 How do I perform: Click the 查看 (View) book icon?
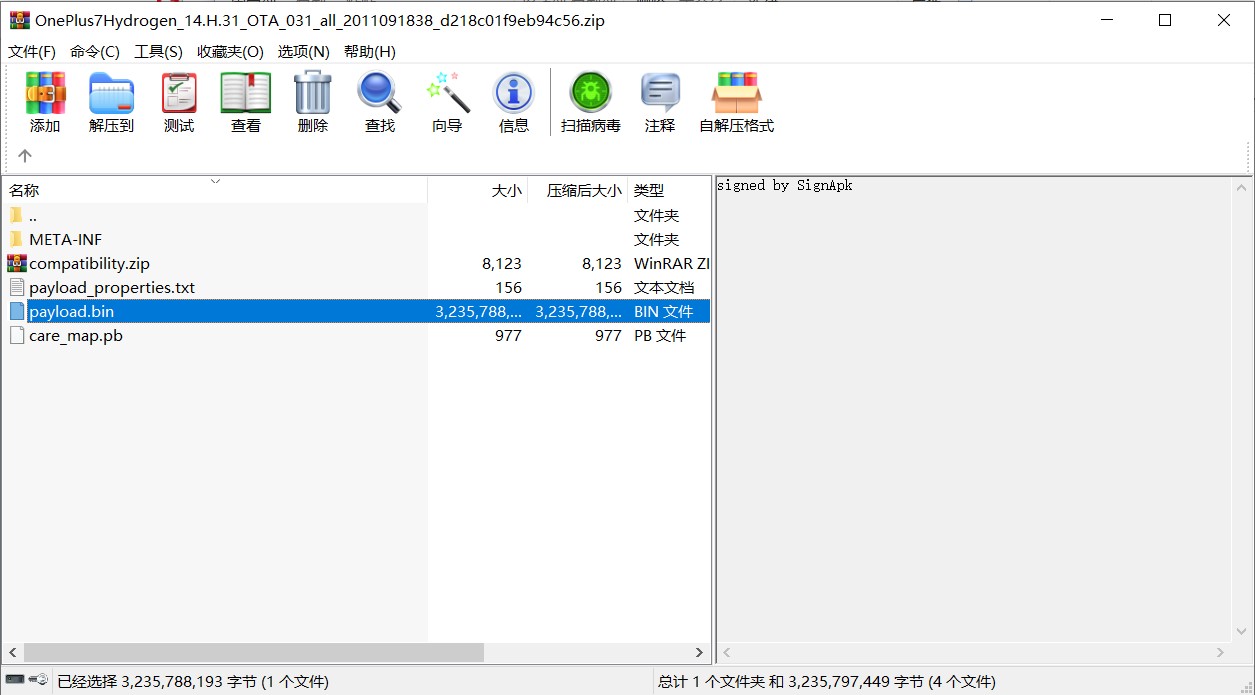246,93
